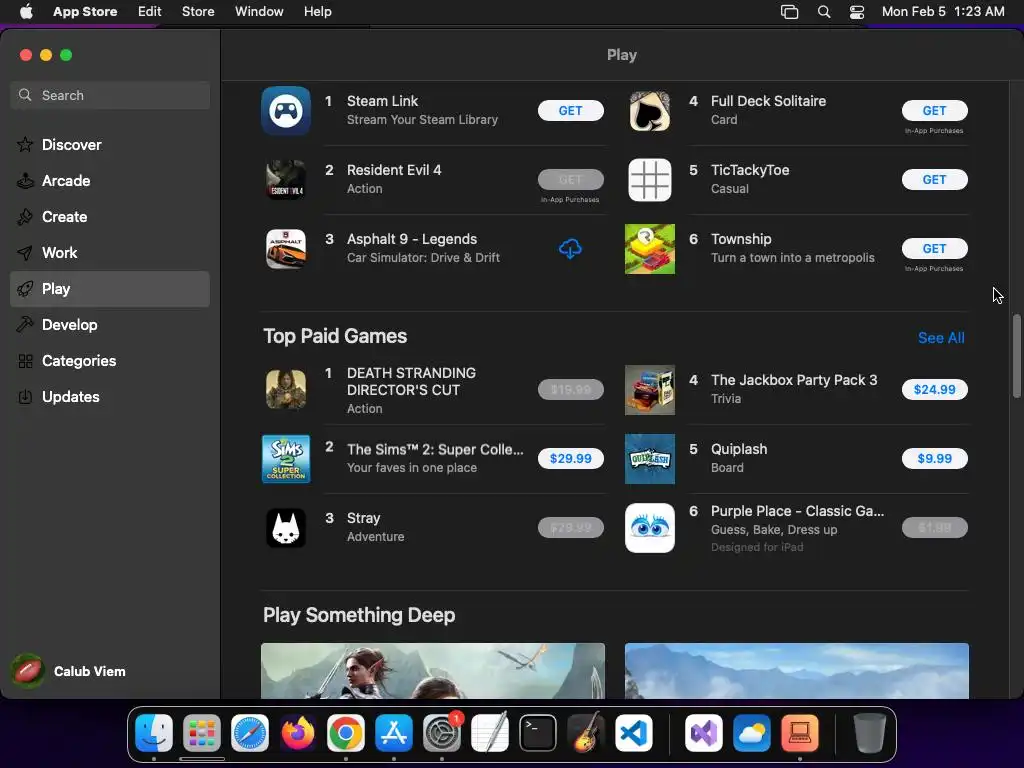
Task: Launch GarageBand from the Dock
Action: click(x=586, y=733)
